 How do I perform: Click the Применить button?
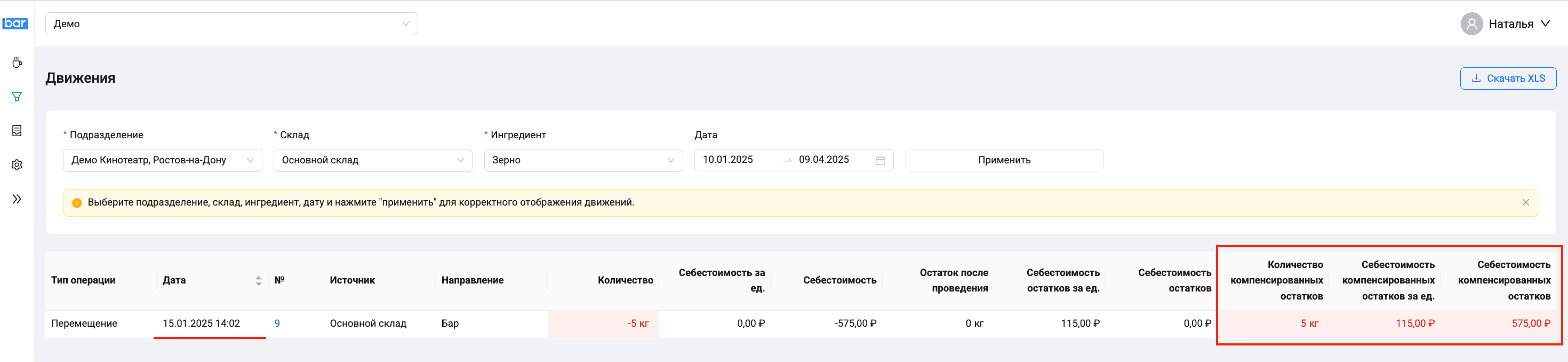click(1004, 160)
